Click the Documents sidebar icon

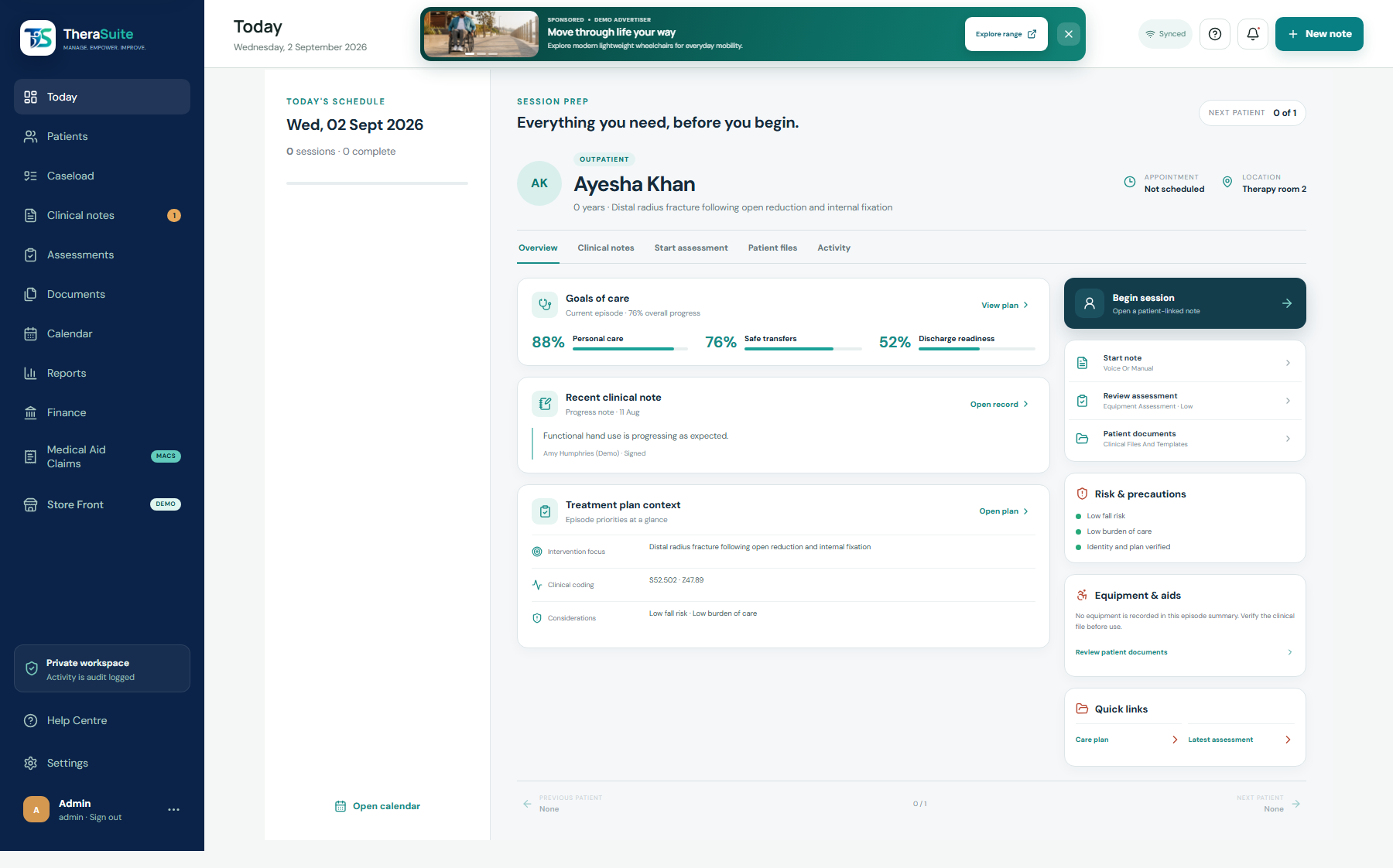31,294
